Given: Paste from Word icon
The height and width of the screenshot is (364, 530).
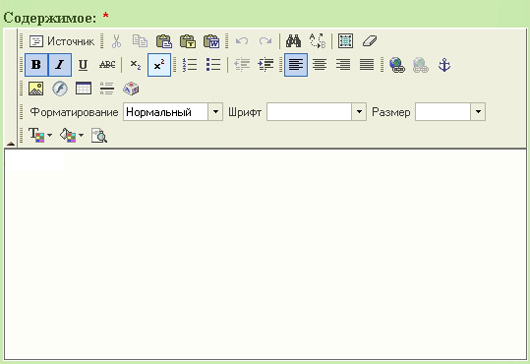Looking at the screenshot, I should pos(211,41).
